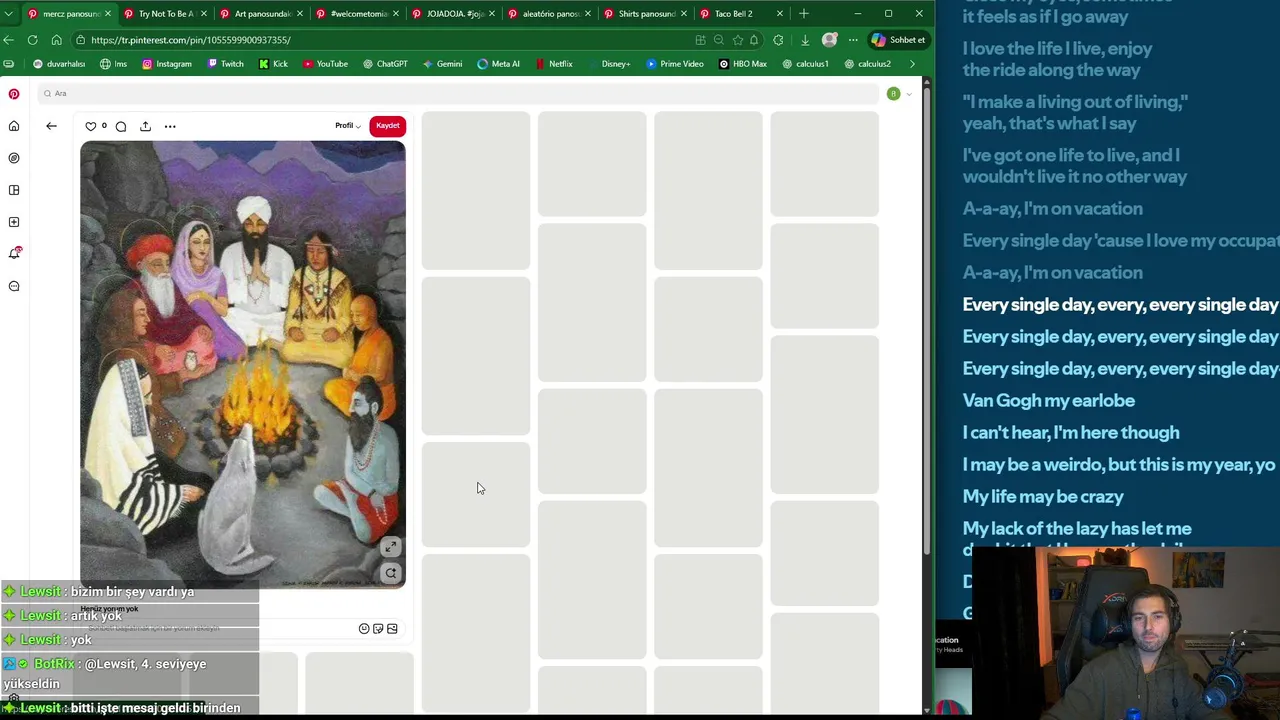Open comments with the speech bubble icon
Viewport: 1280px width, 720px height.
tap(121, 126)
